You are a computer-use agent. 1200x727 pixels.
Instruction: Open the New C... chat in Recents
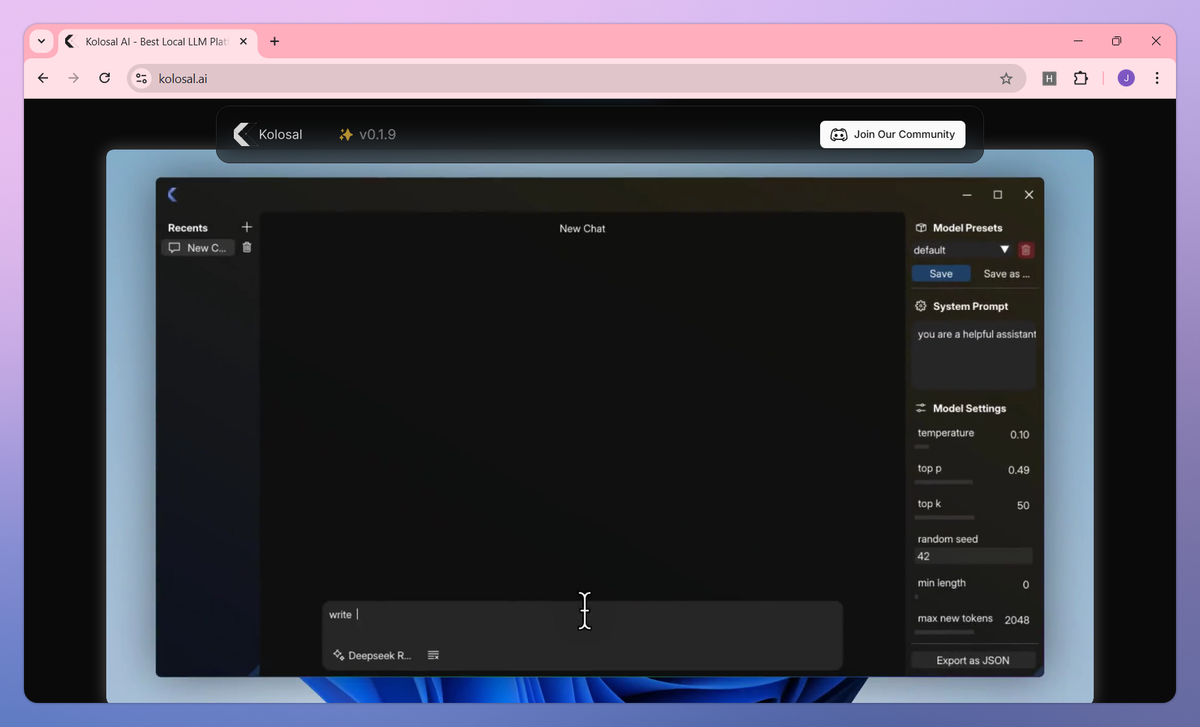click(x=198, y=248)
